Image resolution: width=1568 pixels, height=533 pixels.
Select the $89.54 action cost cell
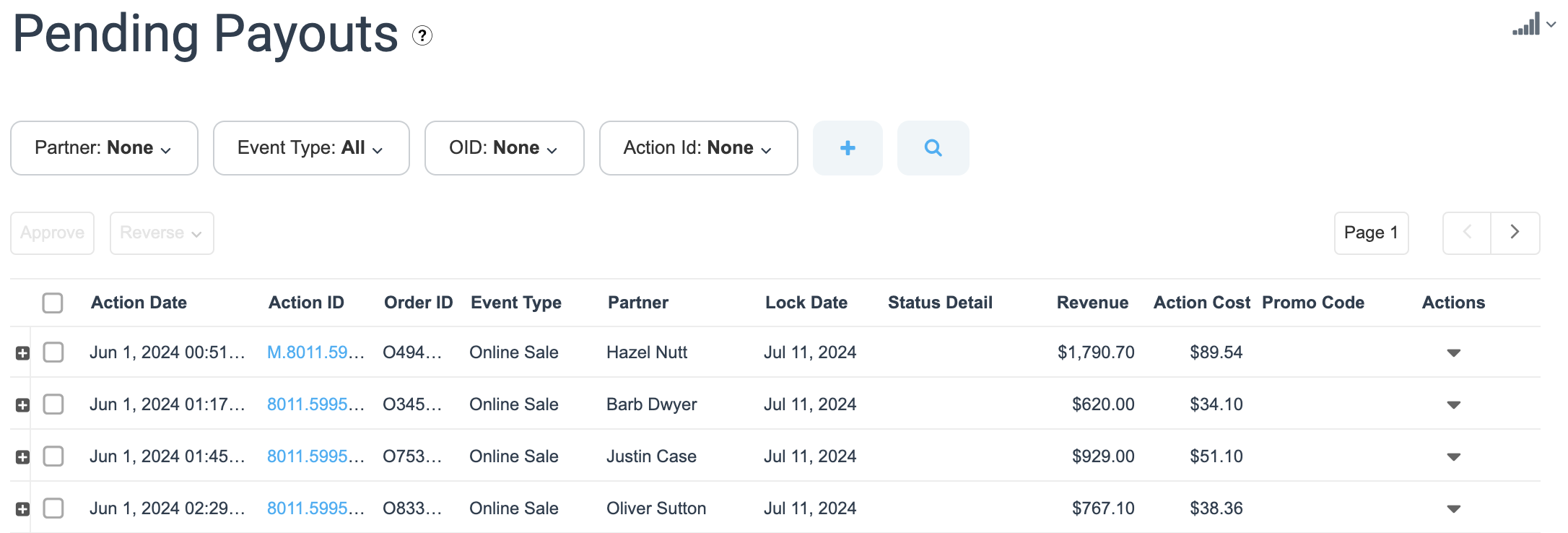[1216, 352]
